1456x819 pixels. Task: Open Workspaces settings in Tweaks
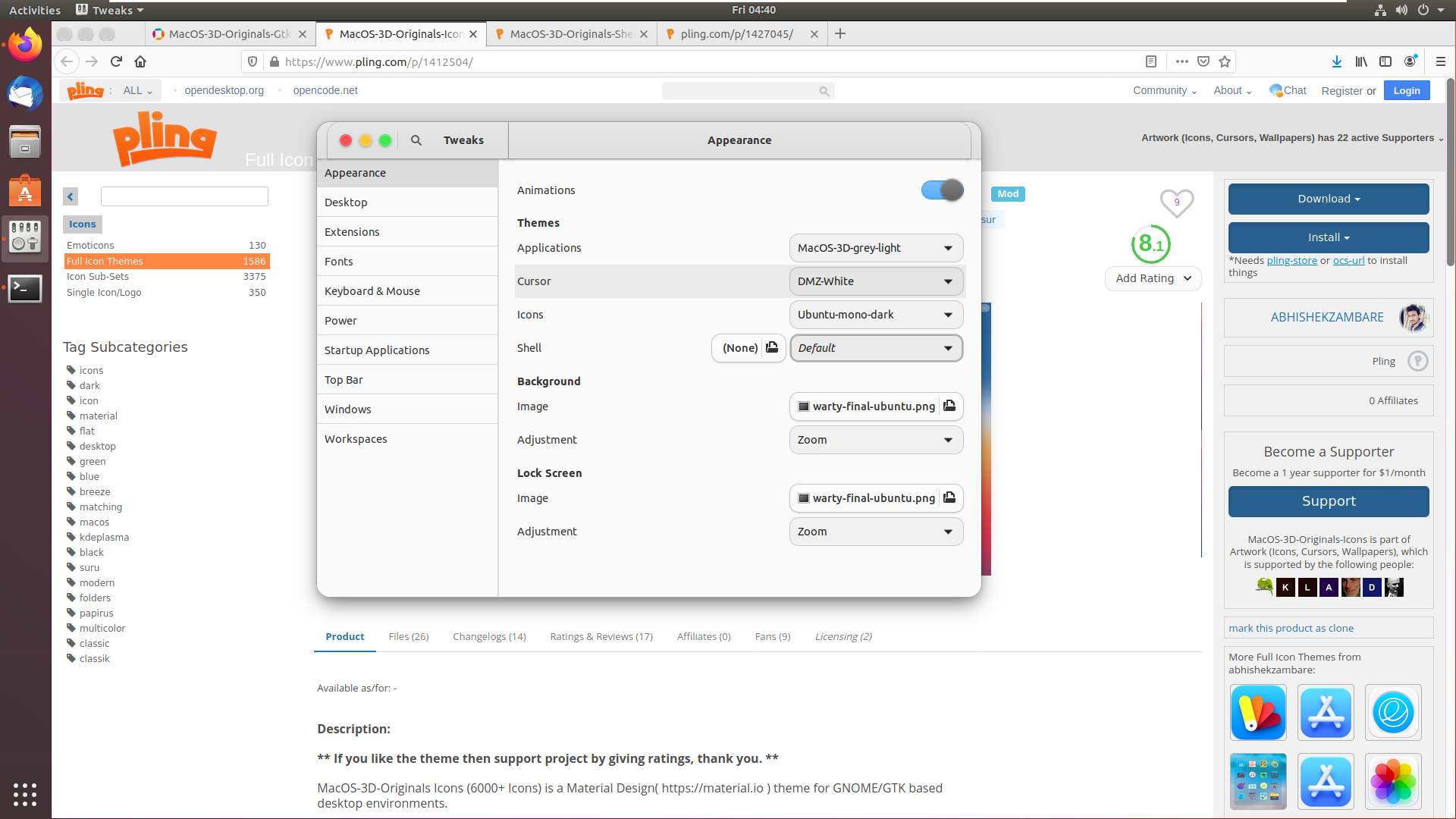point(407,439)
